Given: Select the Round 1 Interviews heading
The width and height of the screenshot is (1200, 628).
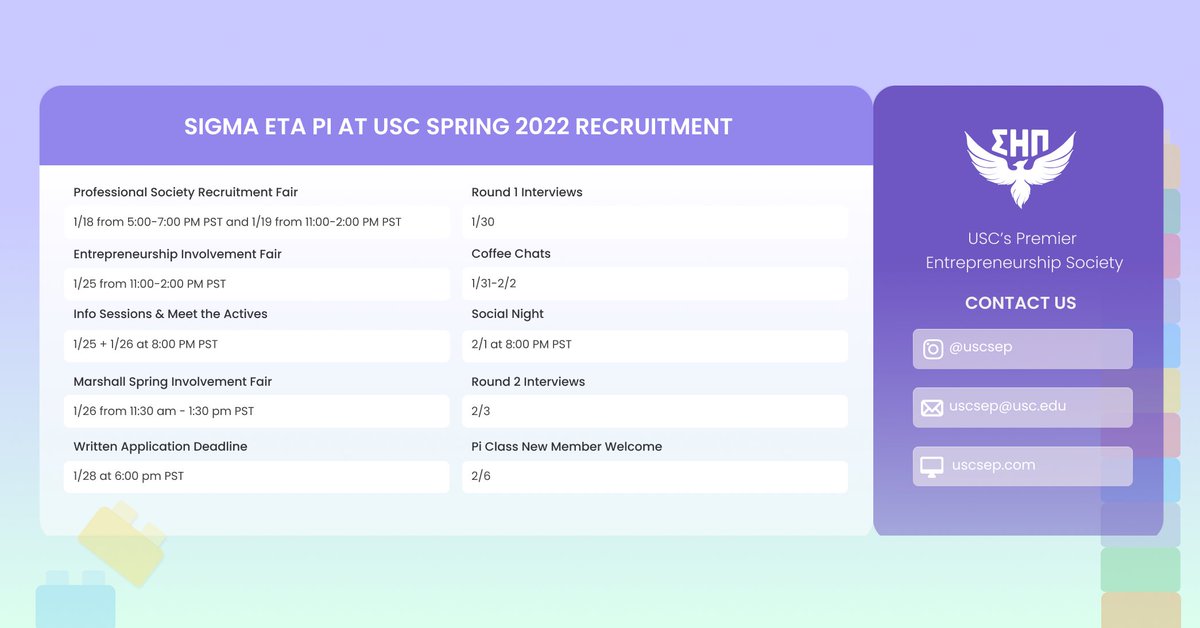Looking at the screenshot, I should (527, 192).
